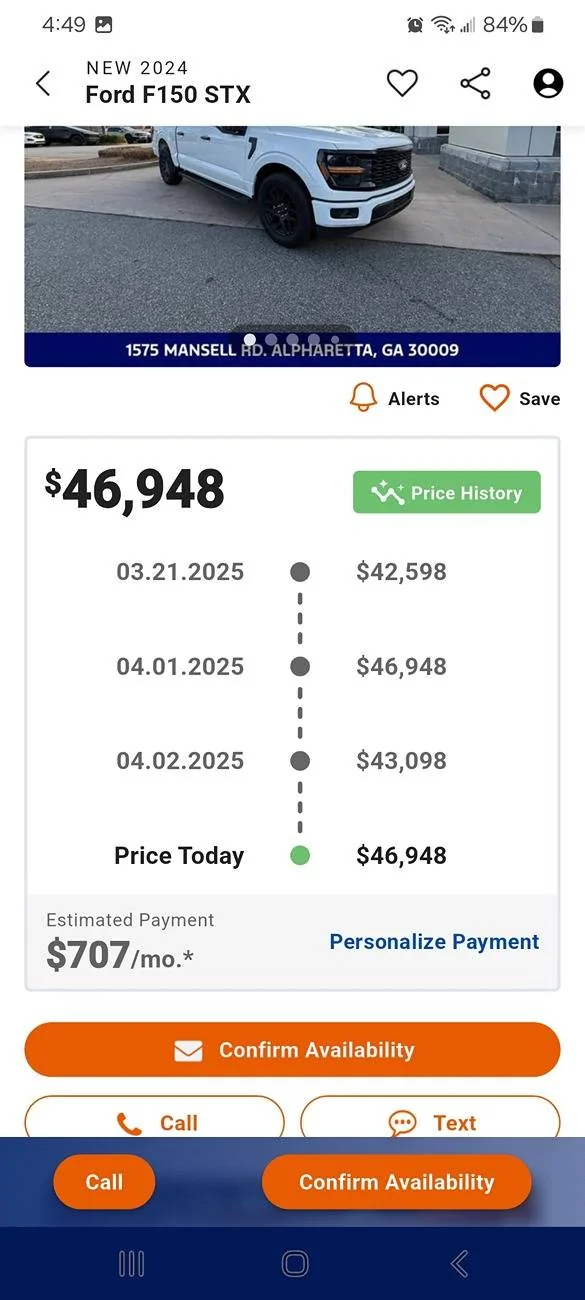This screenshot has width=585, height=1300.
Task: Save the vehicle using the Save heart
Action: point(494,397)
